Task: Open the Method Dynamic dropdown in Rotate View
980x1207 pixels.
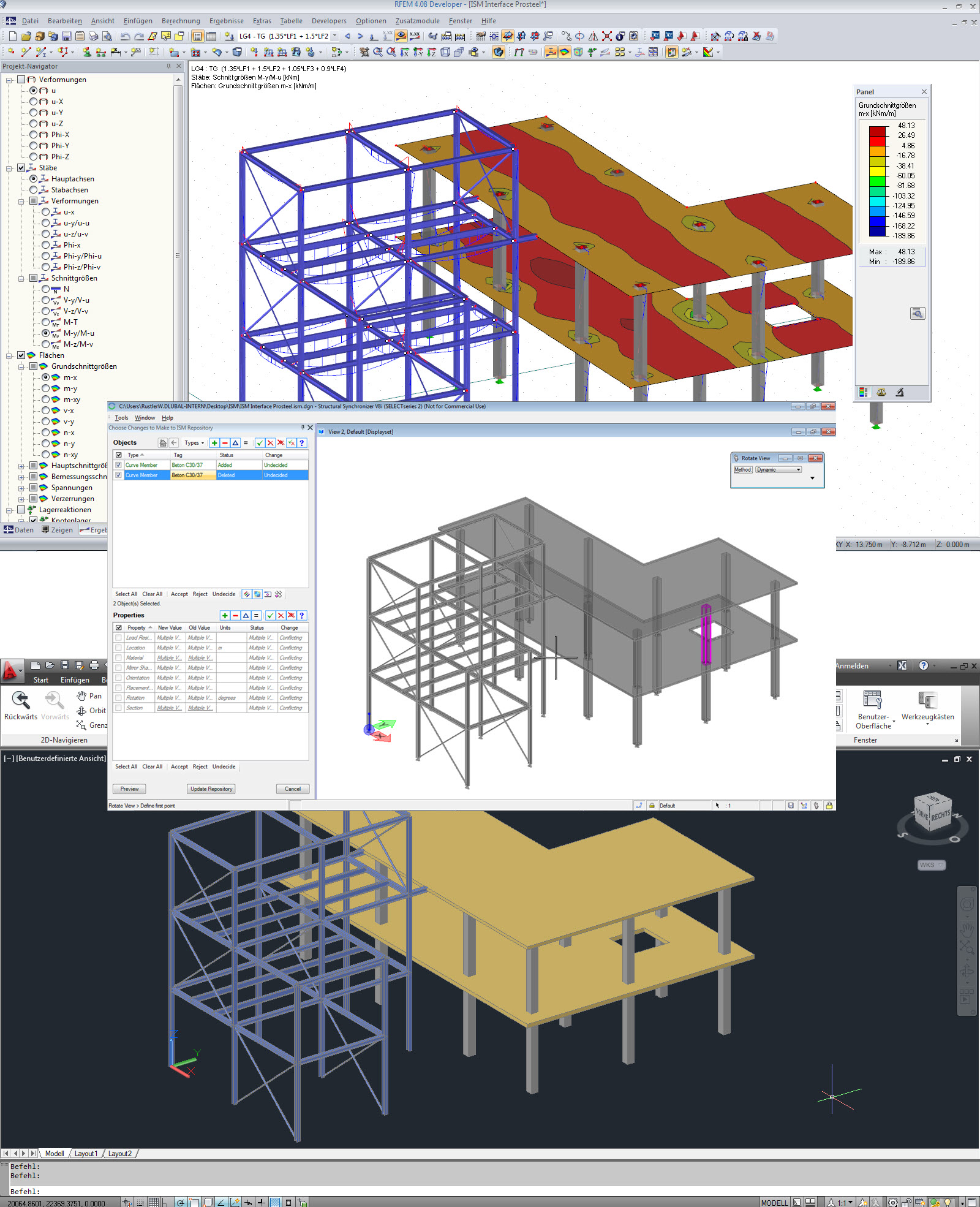Action: click(778, 469)
